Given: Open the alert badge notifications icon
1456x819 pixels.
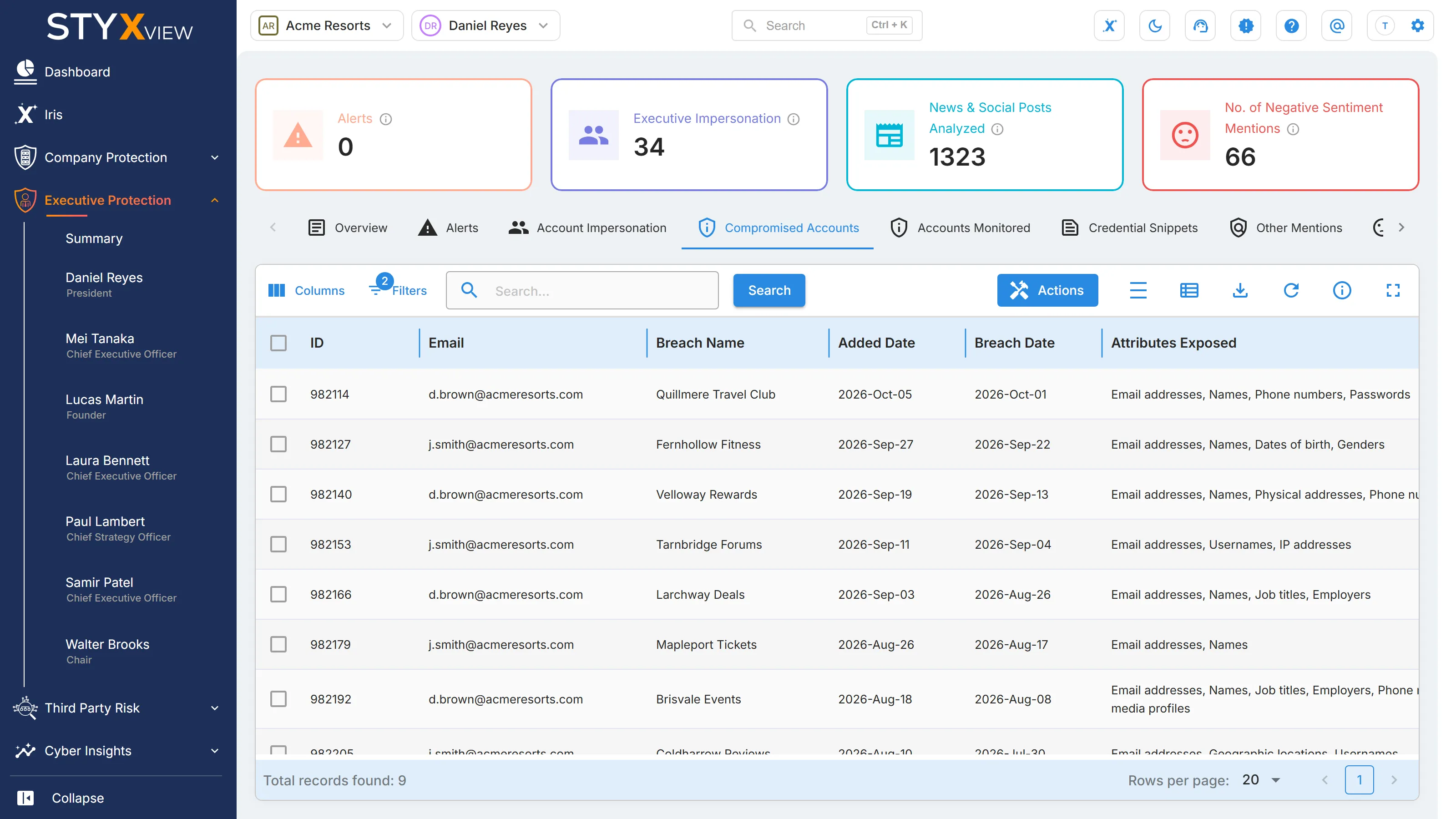Looking at the screenshot, I should tap(1246, 25).
